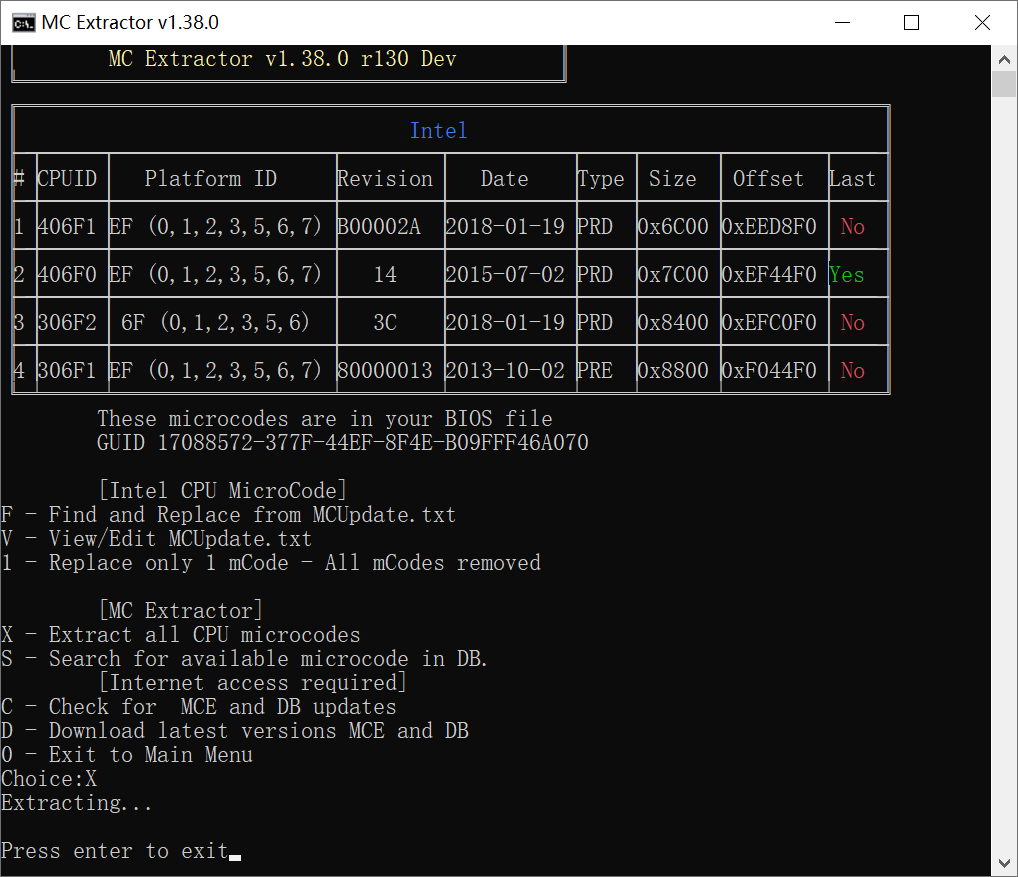Click offset 0xEFC0F0
Screen dimensions: 1018x877
(769, 323)
